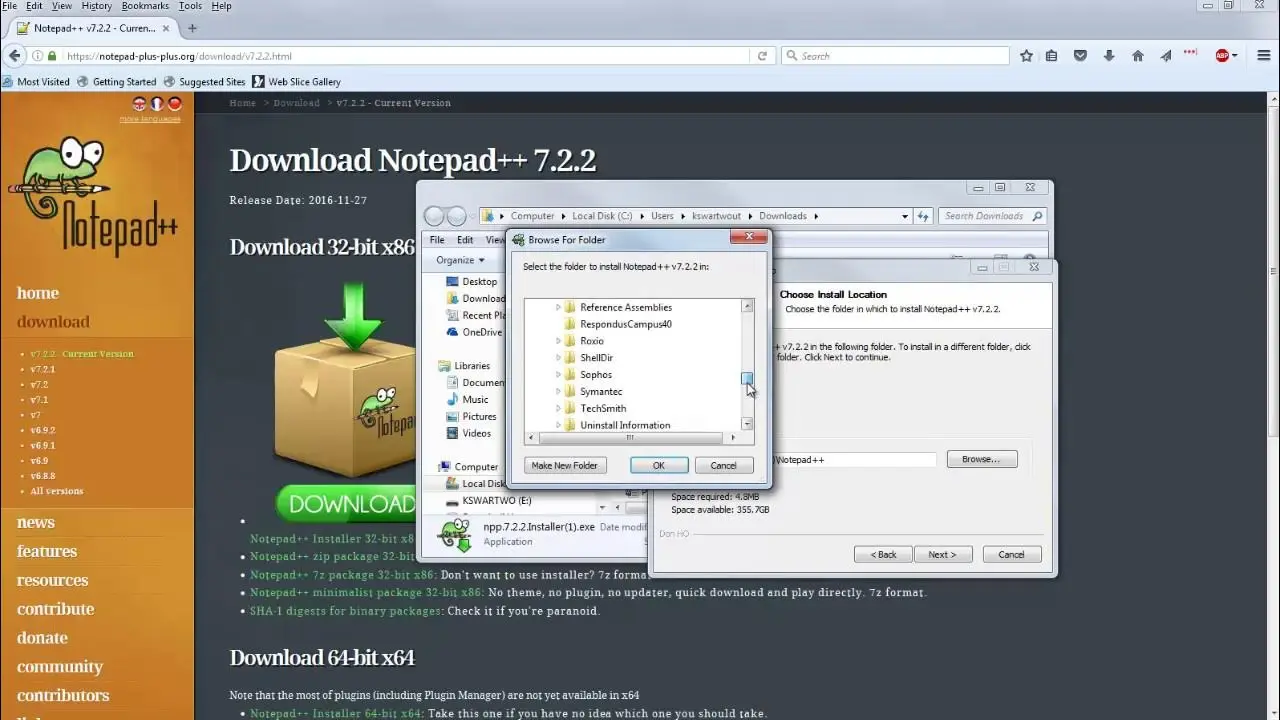Click the OneDrive cloud icon in Explorer

click(x=452, y=332)
